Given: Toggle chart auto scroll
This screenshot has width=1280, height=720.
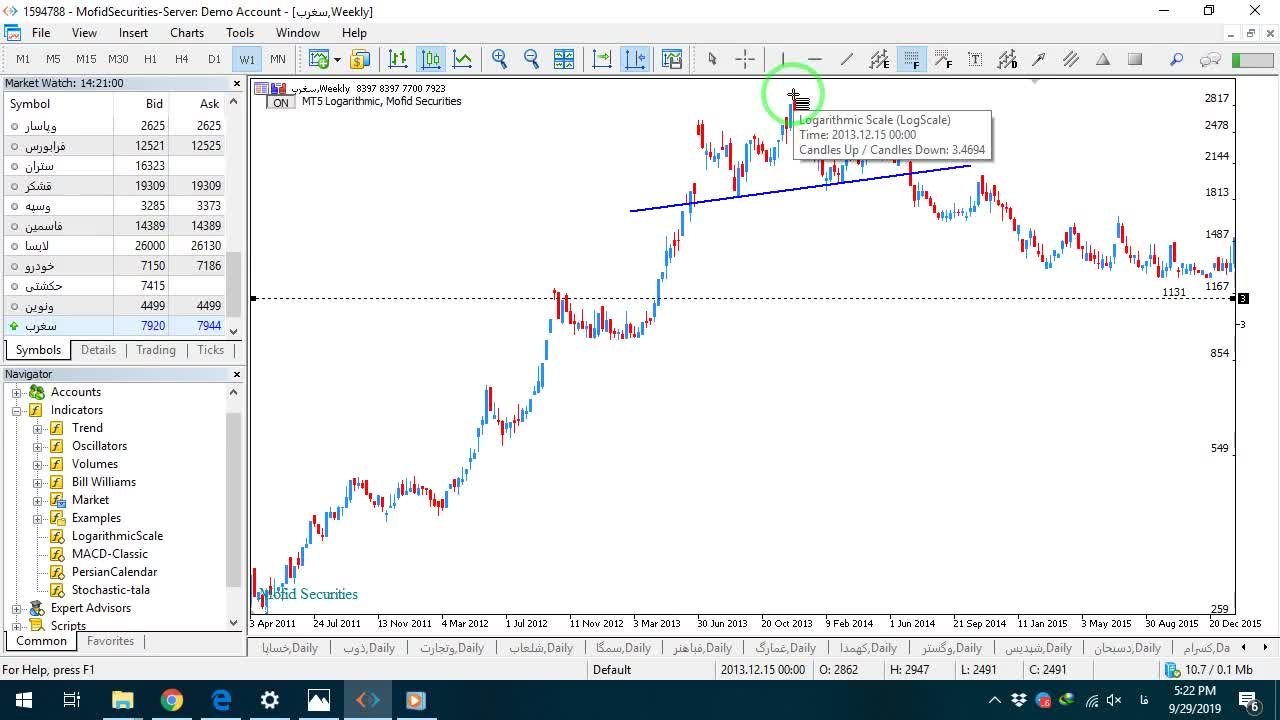Looking at the screenshot, I should click(x=635, y=59).
